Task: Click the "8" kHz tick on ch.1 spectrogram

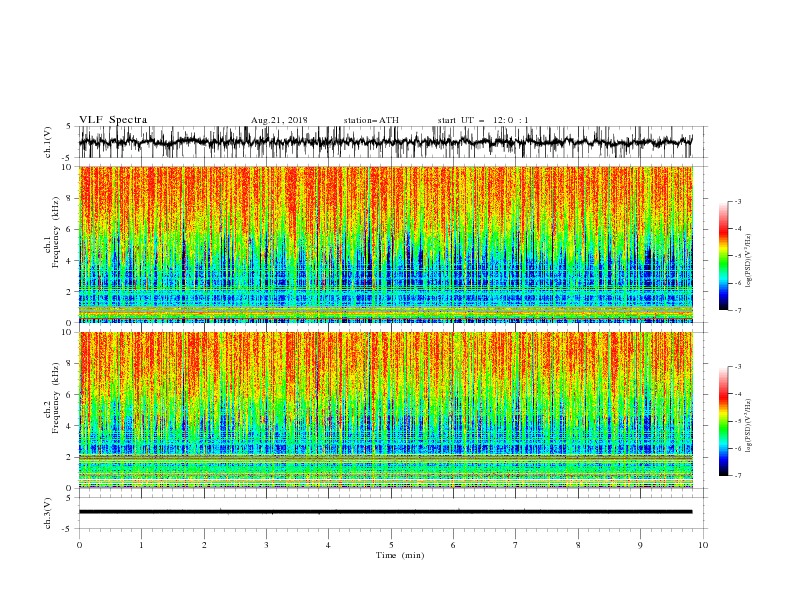Action: tap(71, 198)
